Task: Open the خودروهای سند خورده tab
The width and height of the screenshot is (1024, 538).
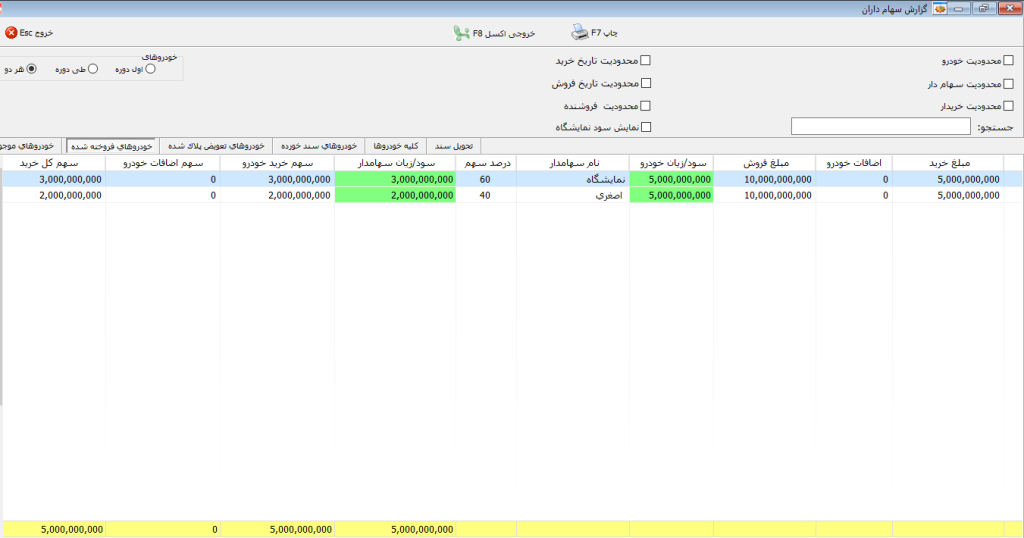Action: click(319, 146)
